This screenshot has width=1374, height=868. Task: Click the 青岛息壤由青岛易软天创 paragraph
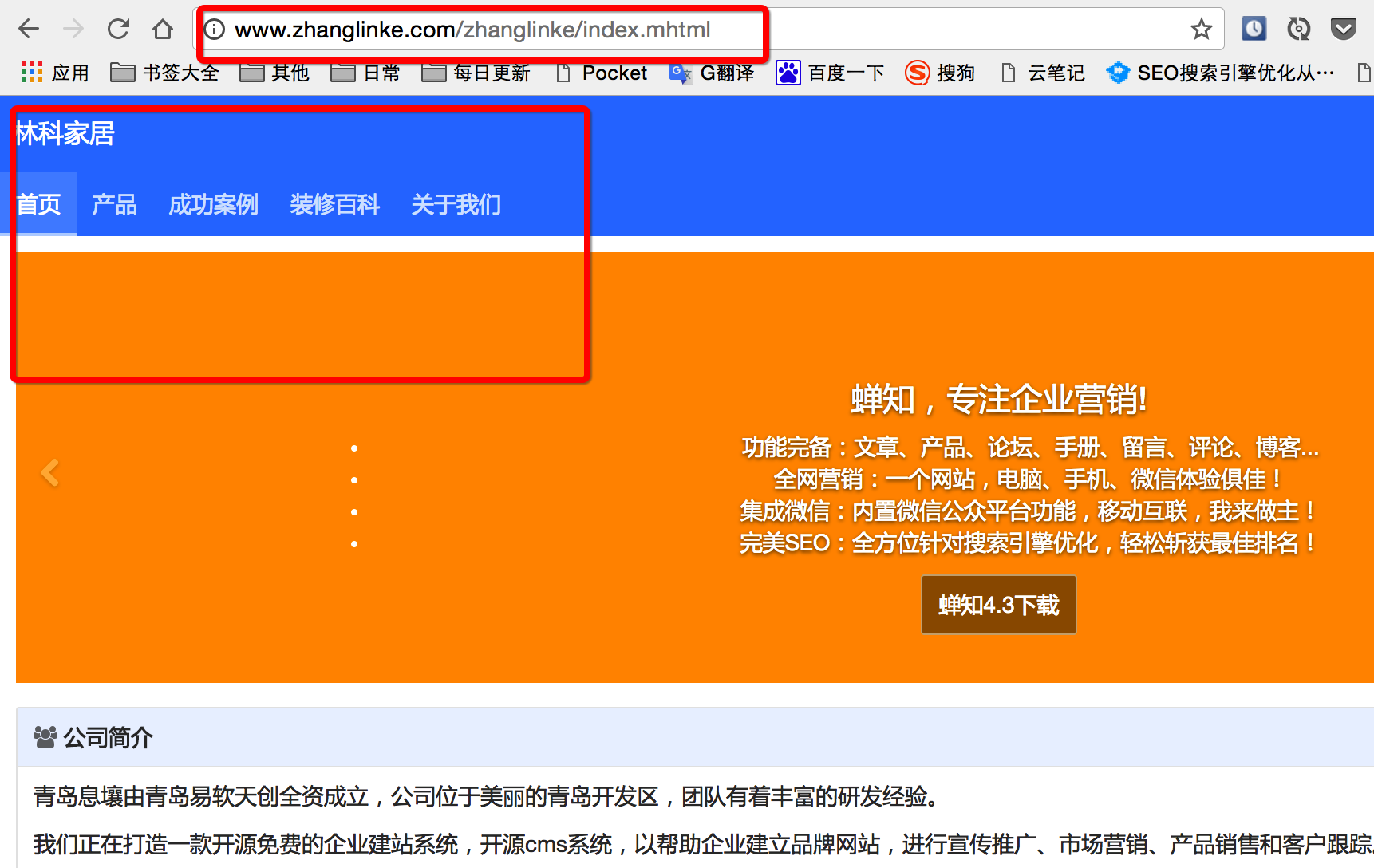(487, 796)
